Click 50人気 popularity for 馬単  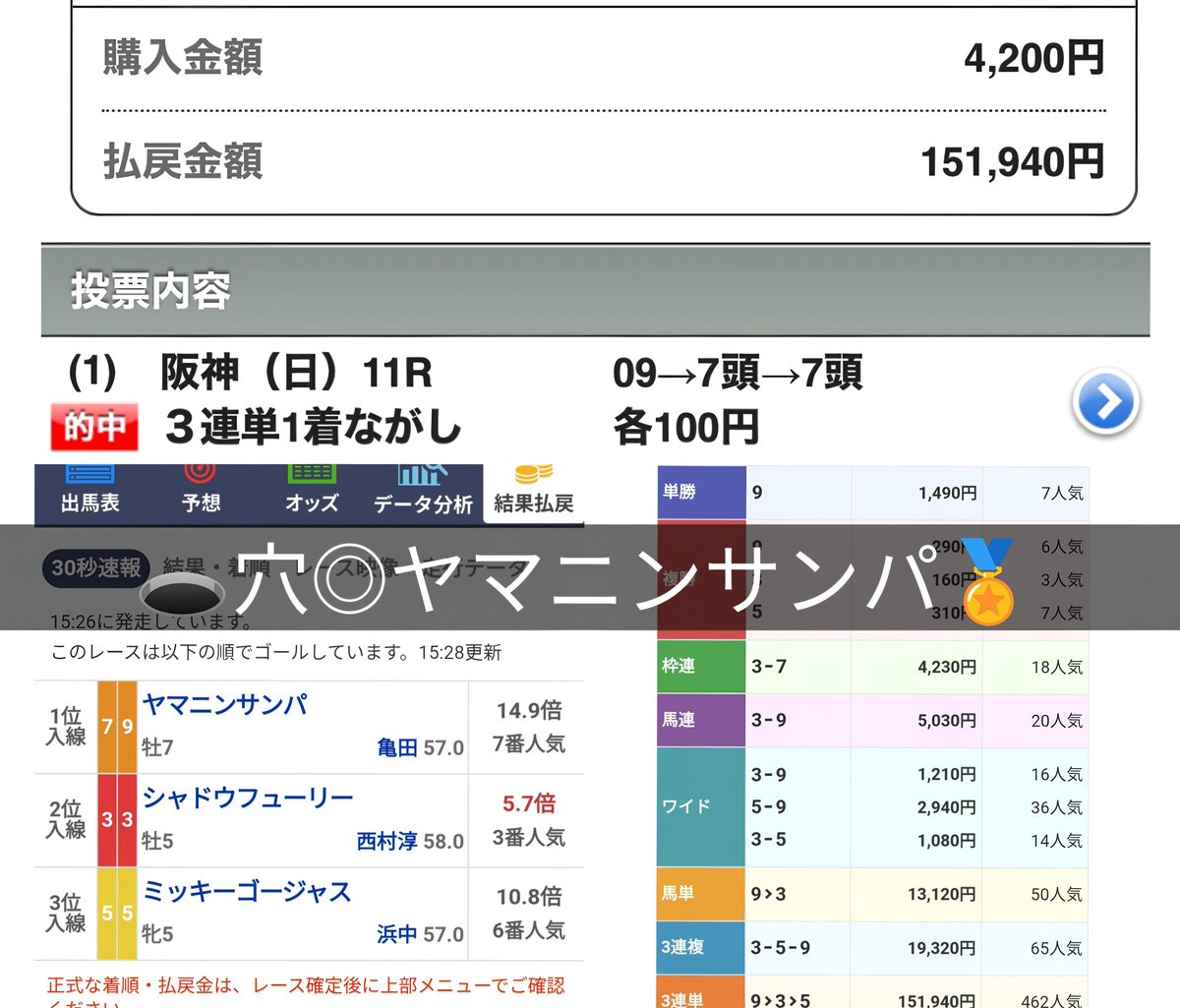1056,895
